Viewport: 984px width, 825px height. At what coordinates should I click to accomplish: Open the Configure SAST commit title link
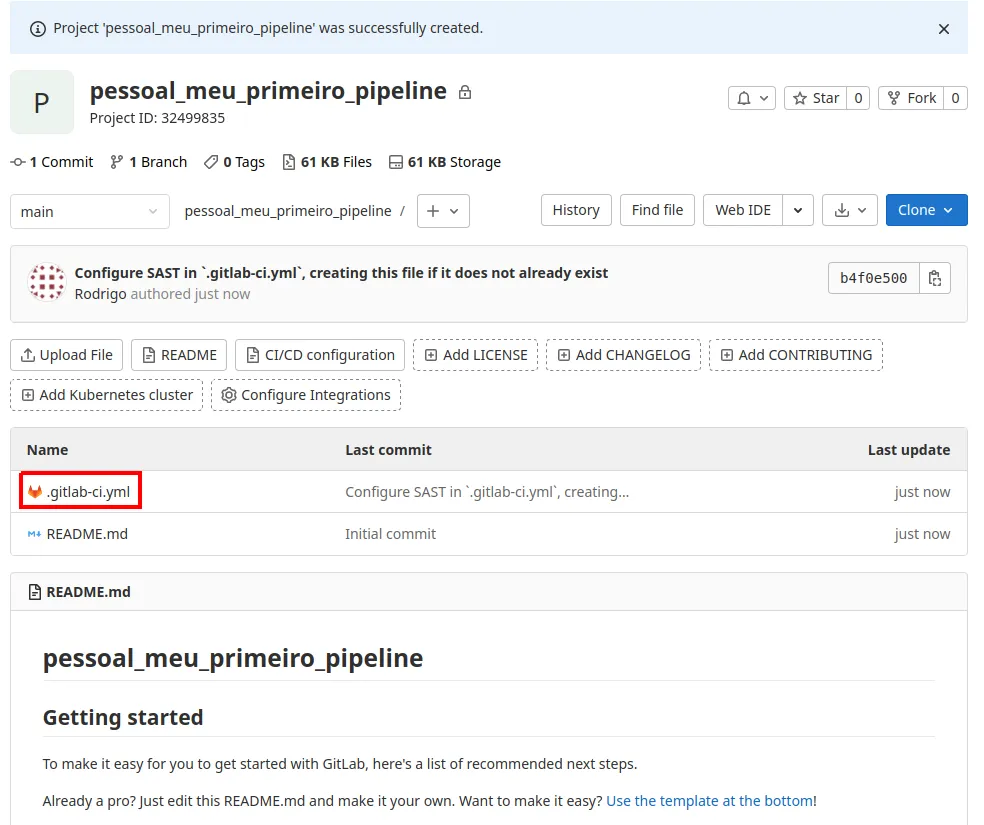click(x=341, y=274)
